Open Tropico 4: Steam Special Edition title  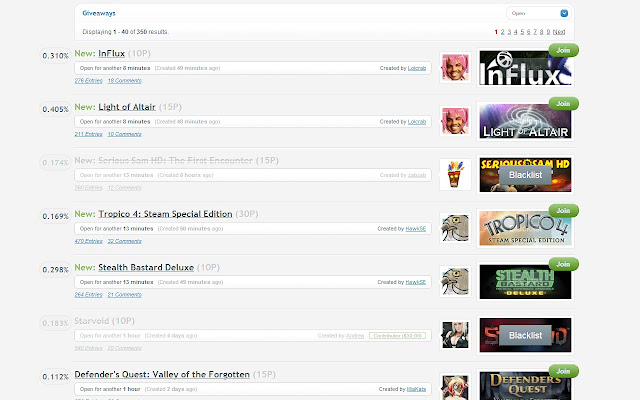click(165, 214)
